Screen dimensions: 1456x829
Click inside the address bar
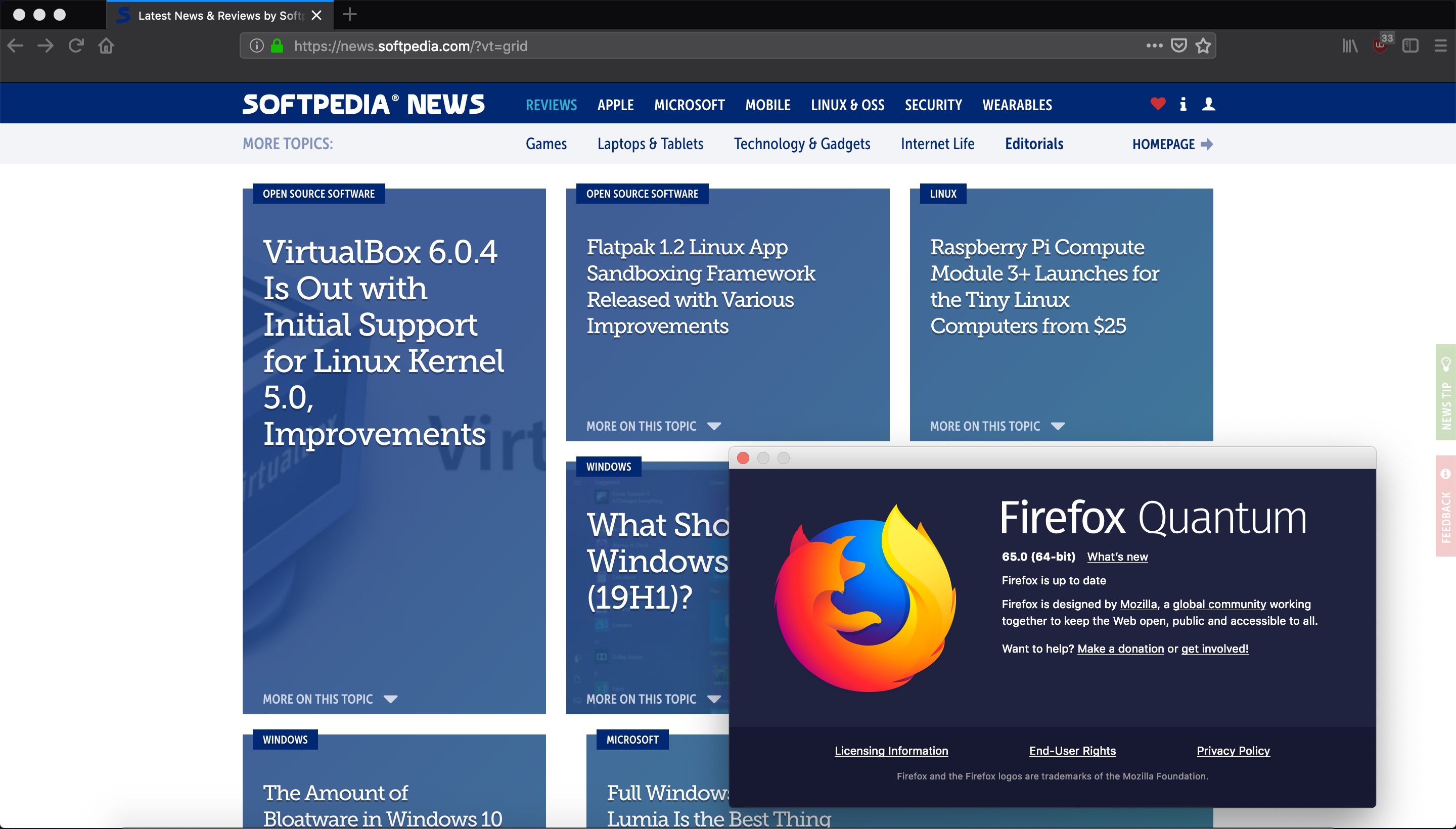(x=684, y=45)
